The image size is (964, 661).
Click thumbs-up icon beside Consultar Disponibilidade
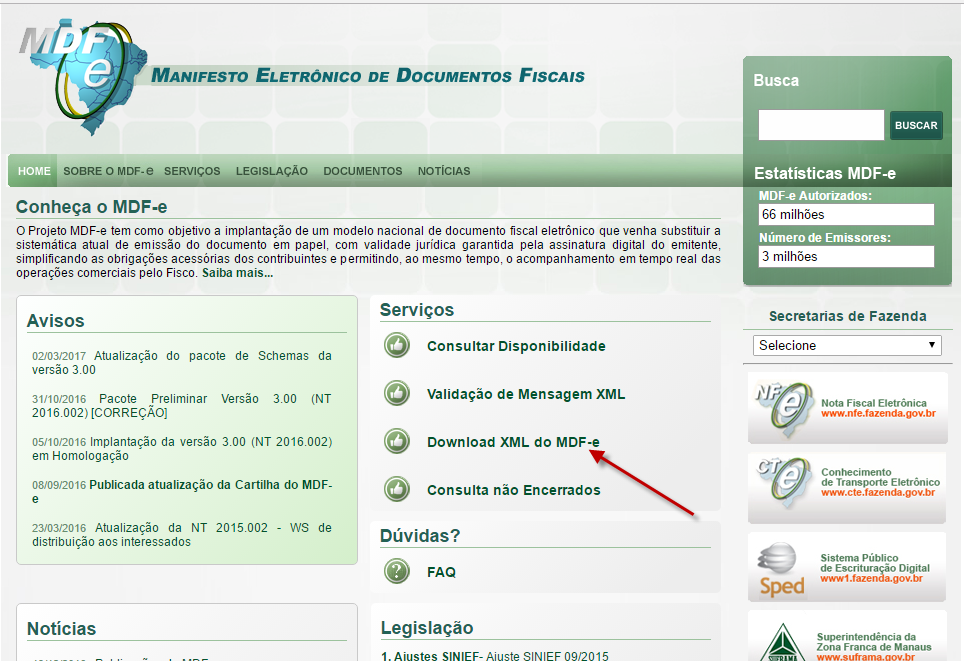point(397,346)
